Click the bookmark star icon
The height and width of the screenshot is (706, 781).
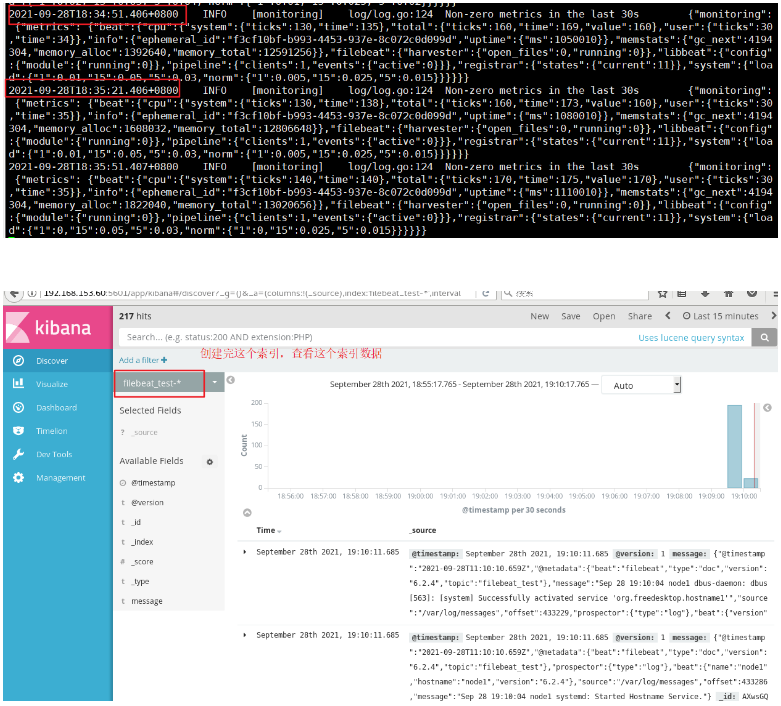662,293
